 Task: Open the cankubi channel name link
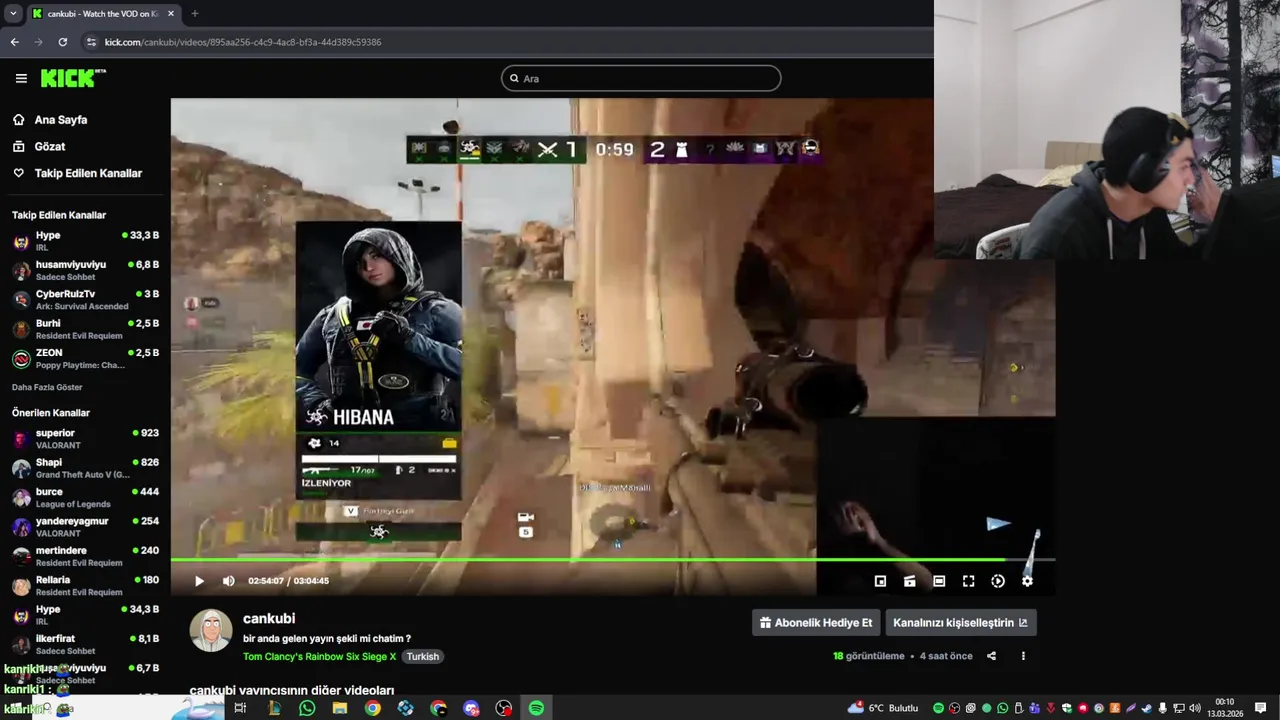click(269, 618)
